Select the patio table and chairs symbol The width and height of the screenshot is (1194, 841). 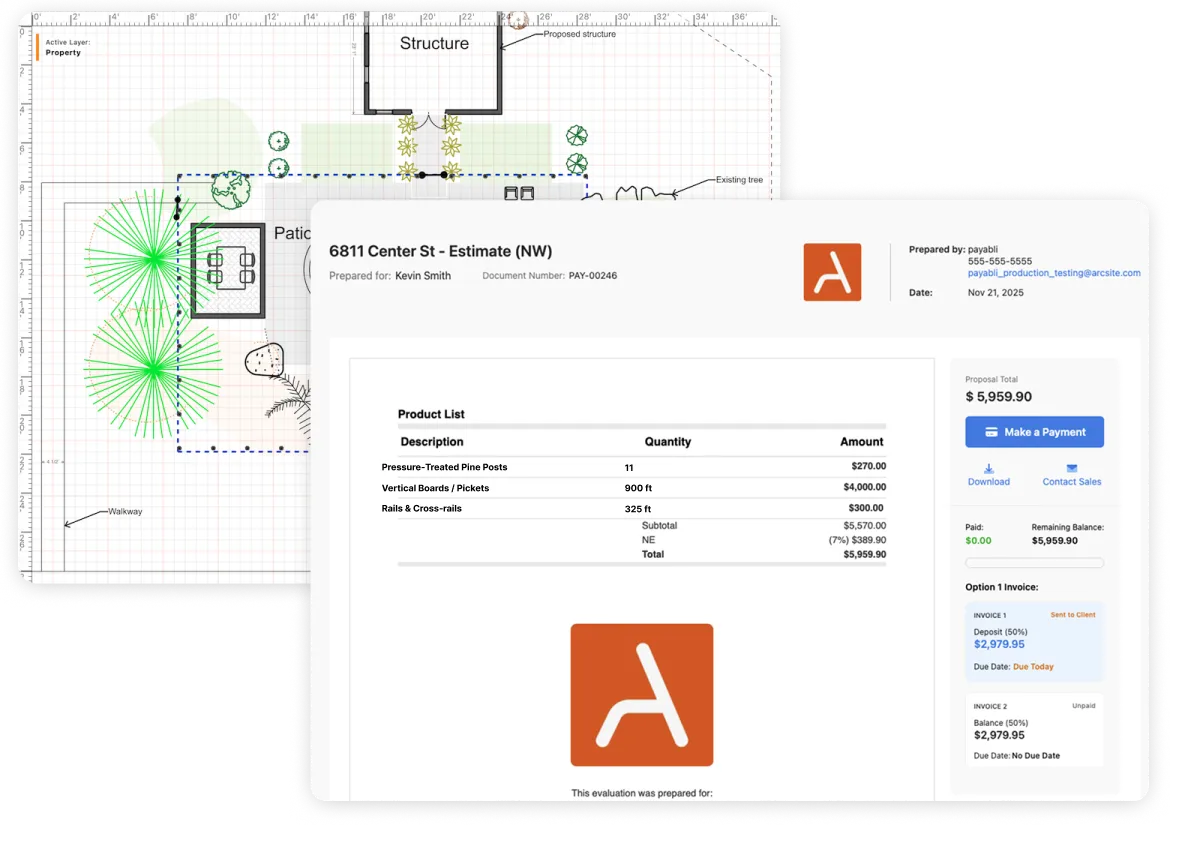pyautogui.click(x=230, y=268)
